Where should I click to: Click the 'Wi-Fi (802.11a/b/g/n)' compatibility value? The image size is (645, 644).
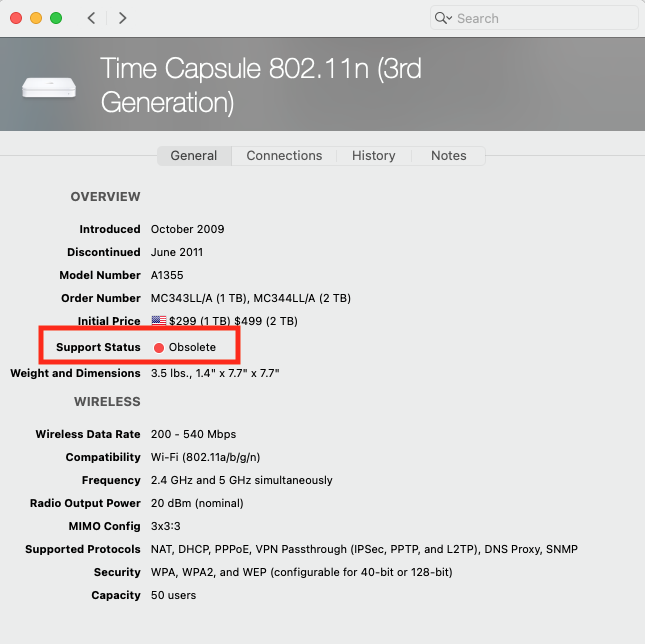coord(205,457)
